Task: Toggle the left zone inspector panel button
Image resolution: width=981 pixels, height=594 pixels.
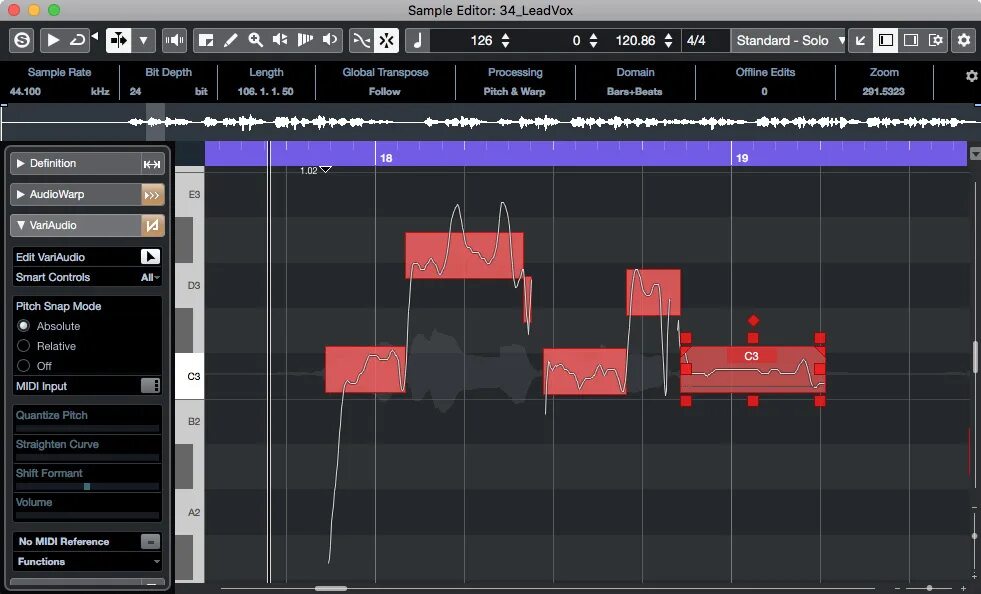Action: [886, 41]
